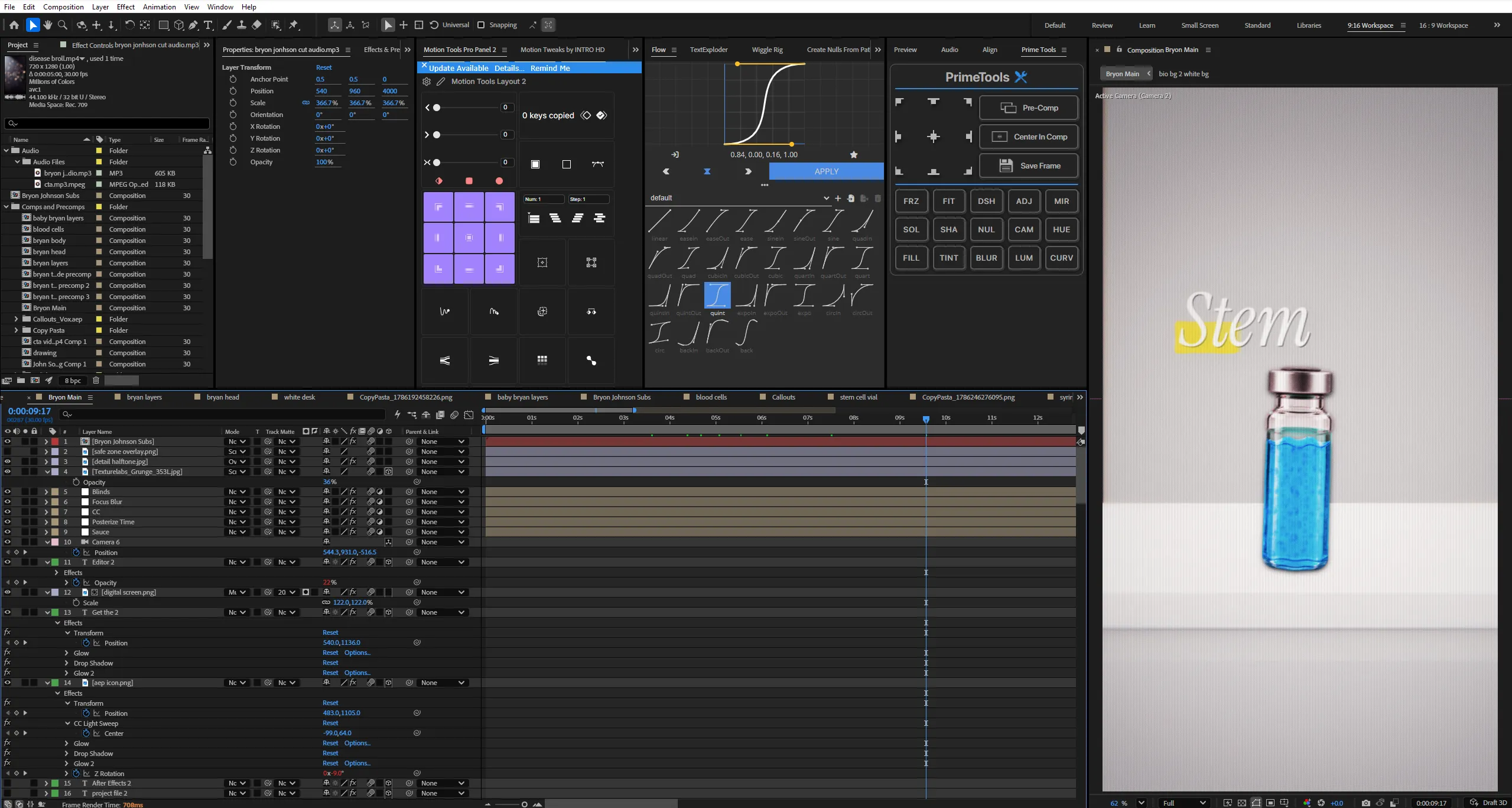
Task: Click the Project panel search field
Action: 107,123
